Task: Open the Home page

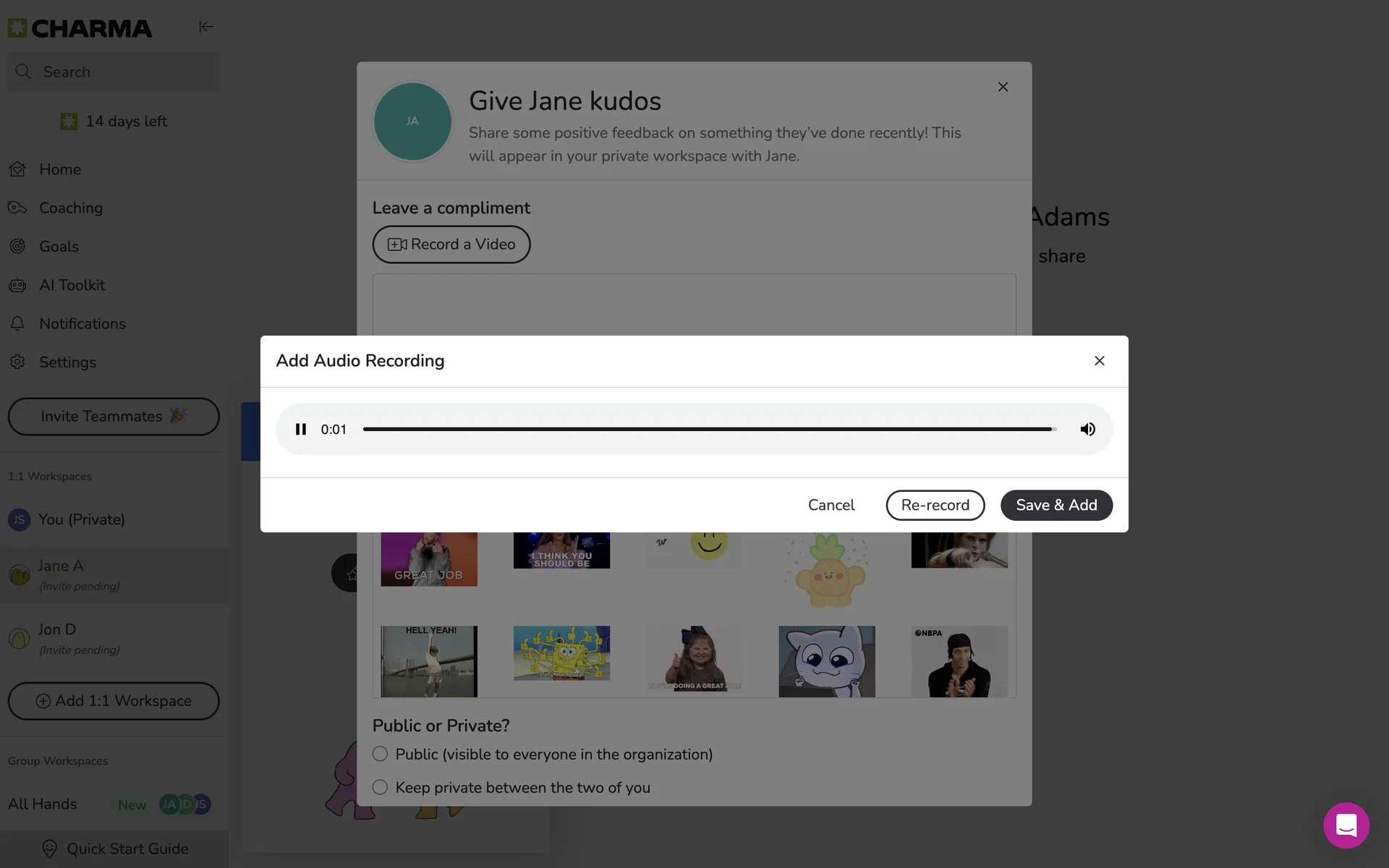Action: tap(60, 169)
